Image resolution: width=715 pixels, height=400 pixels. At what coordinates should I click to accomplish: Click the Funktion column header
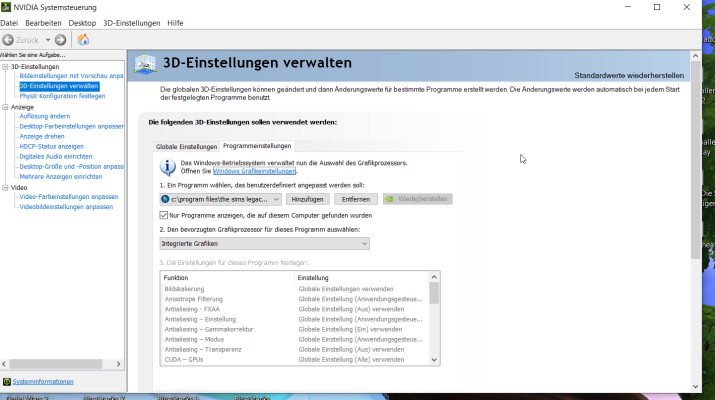point(227,278)
